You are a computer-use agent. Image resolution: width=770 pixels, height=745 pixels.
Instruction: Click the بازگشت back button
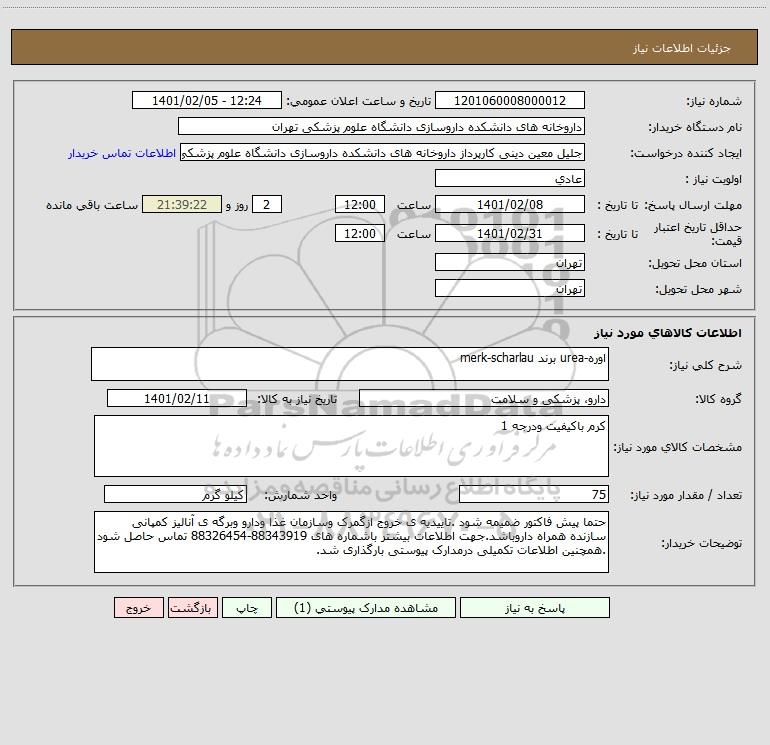tap(192, 607)
